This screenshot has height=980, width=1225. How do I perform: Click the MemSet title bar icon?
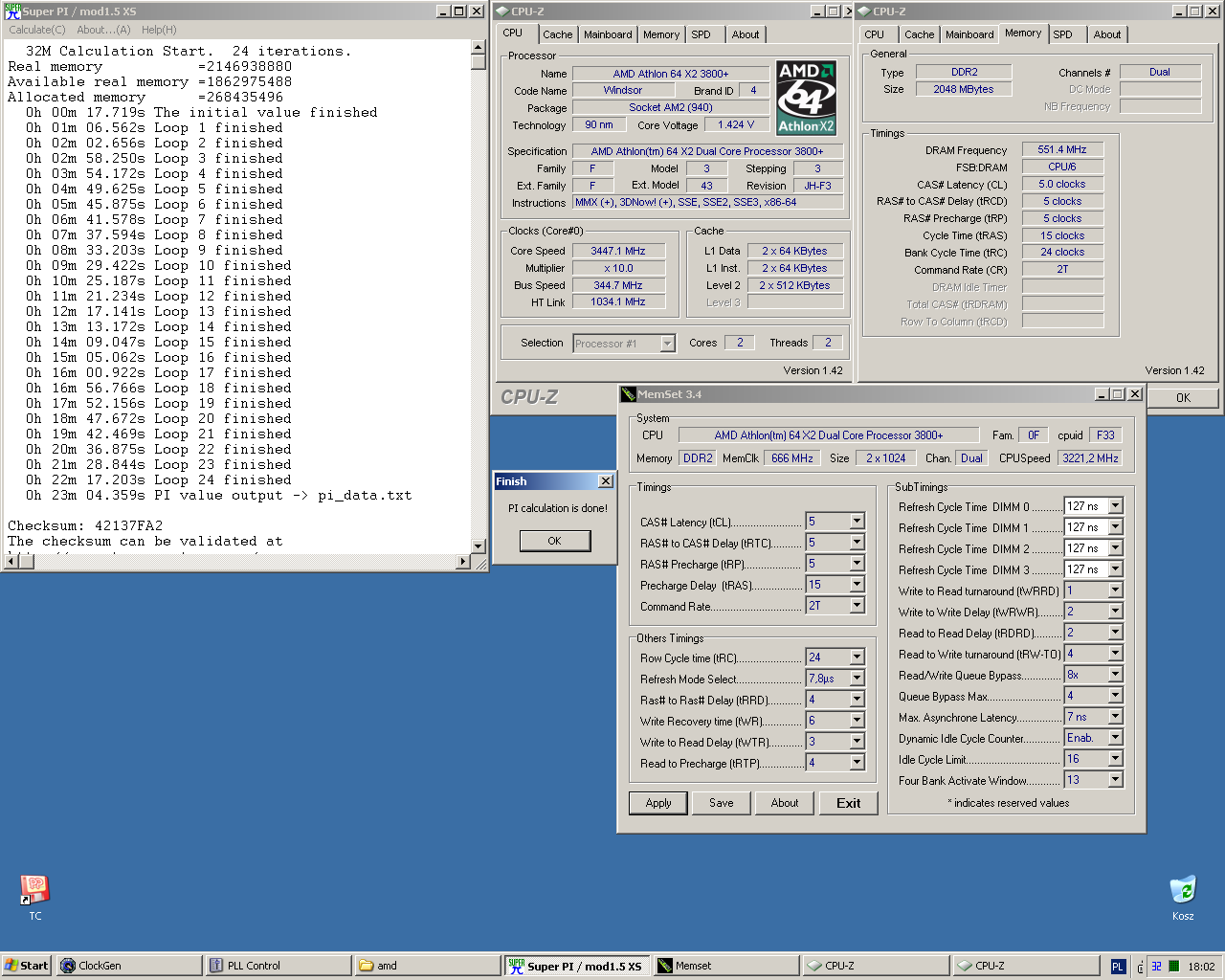tap(628, 393)
